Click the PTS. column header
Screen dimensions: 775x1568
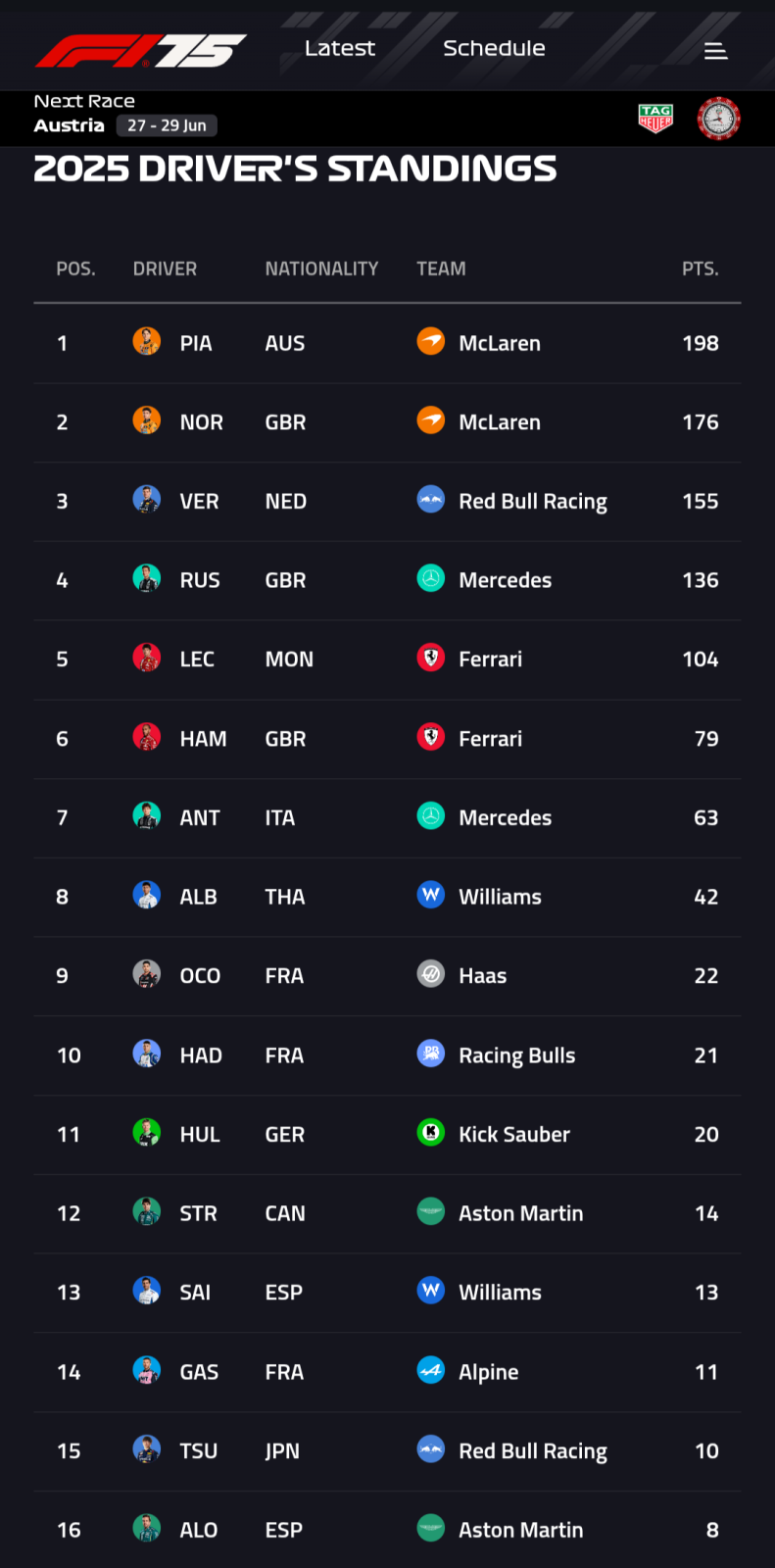click(701, 269)
